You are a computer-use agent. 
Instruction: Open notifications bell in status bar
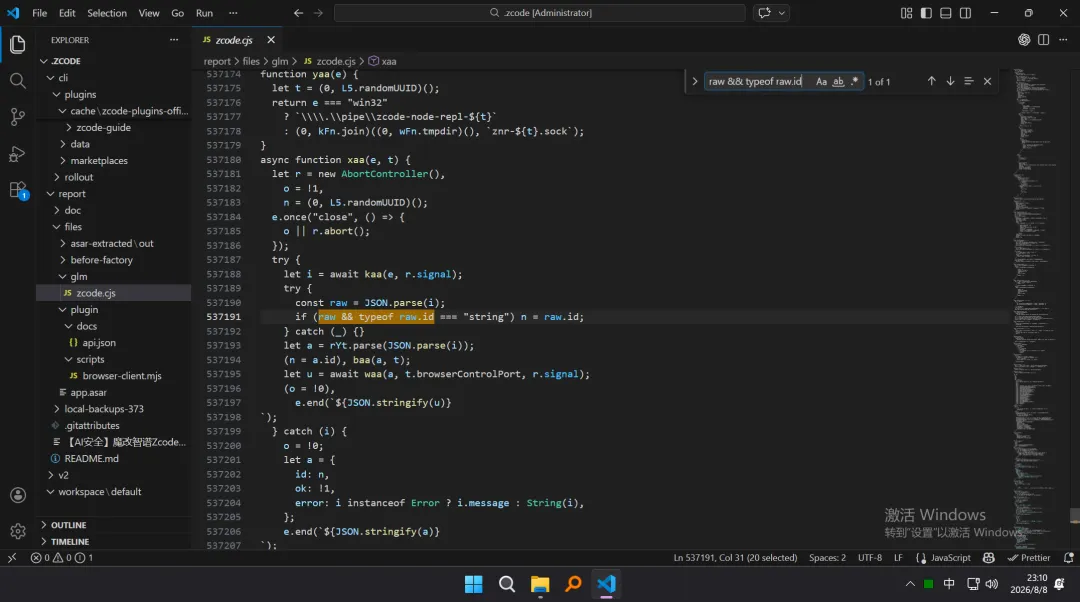[x=1068, y=558]
